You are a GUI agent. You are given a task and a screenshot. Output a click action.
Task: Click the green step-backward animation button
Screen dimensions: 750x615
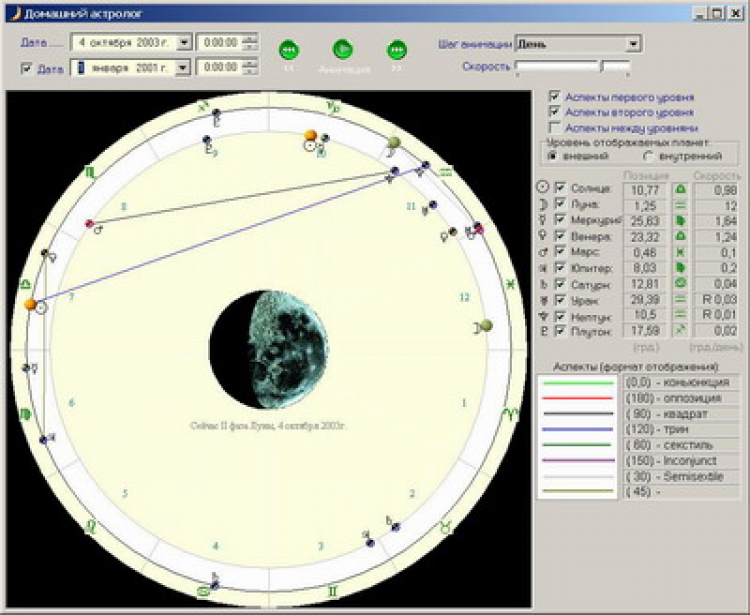tap(289, 49)
